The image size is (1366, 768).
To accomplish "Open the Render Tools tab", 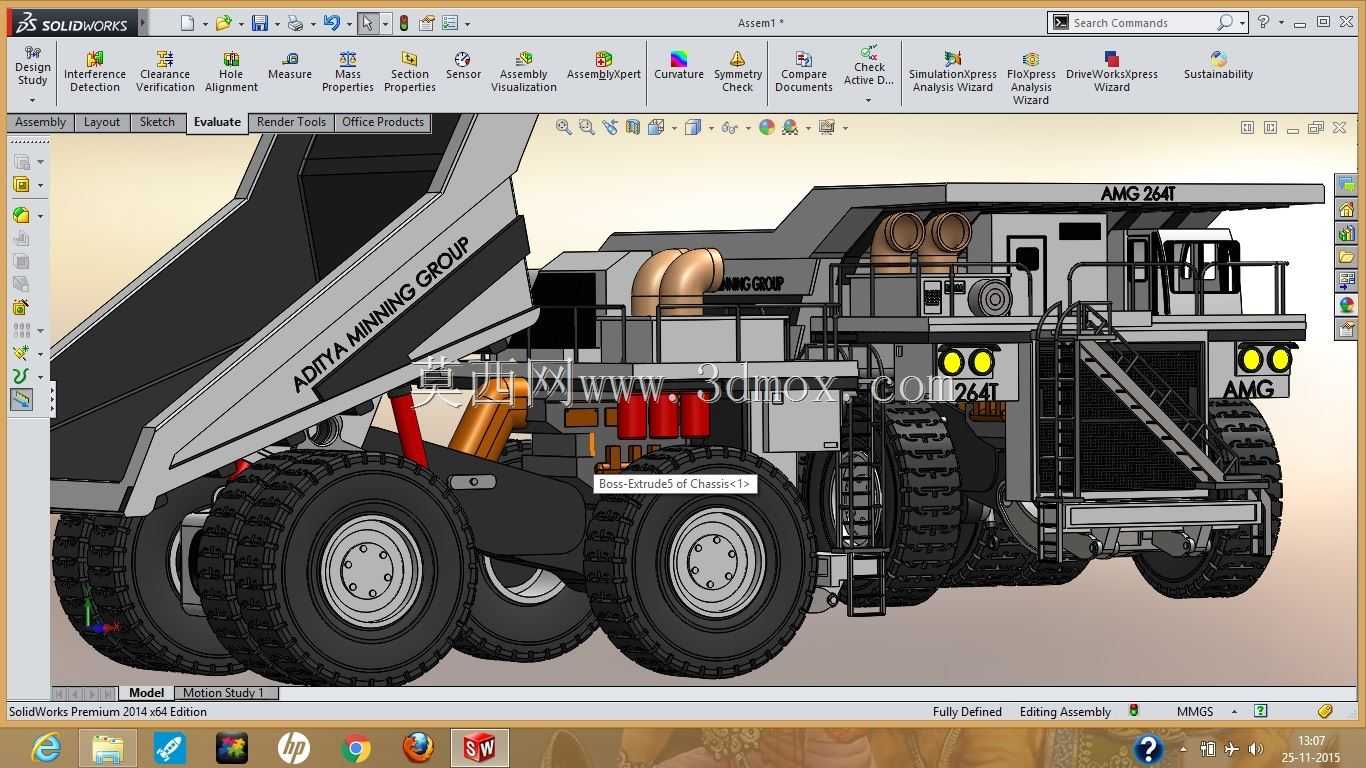I will point(291,122).
